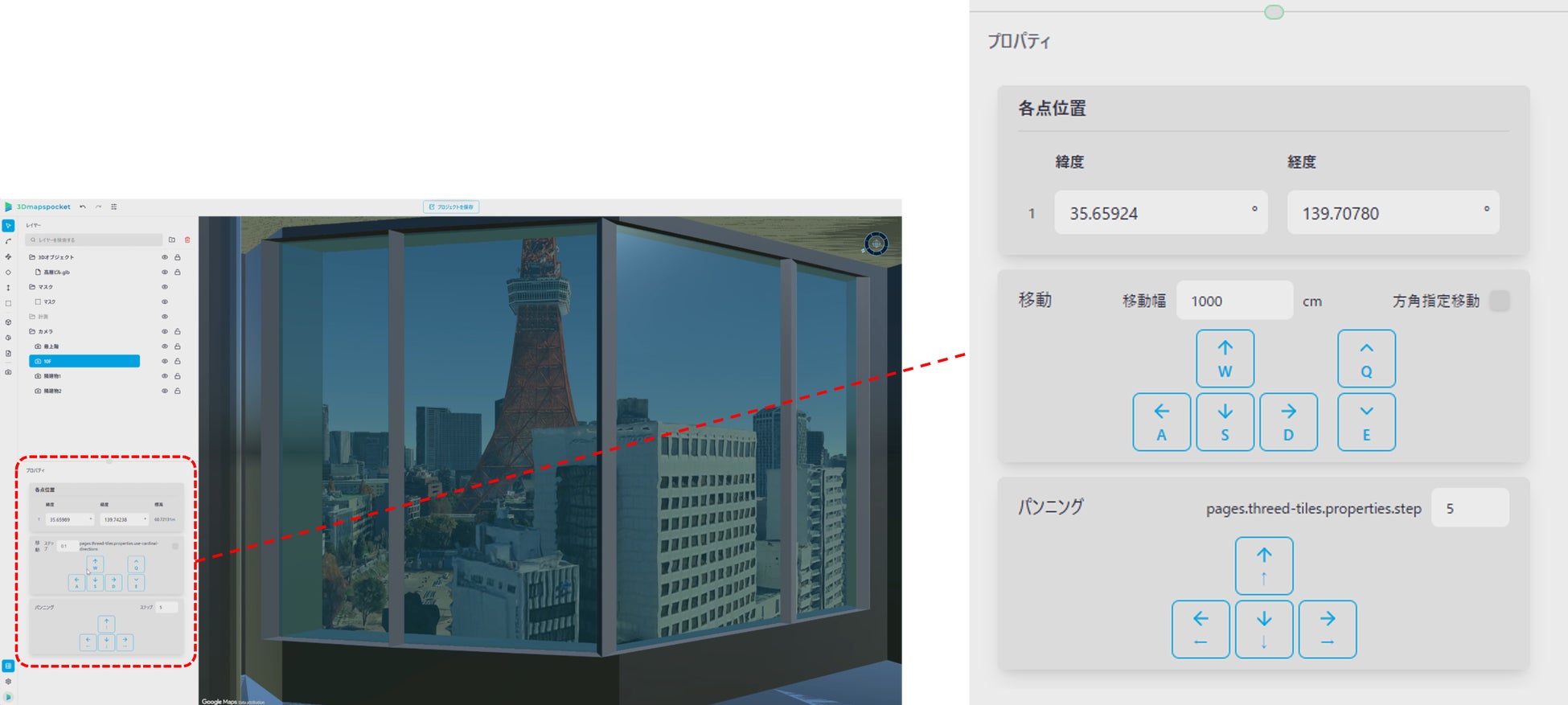Select the camera tool in left toolbar
The height and width of the screenshot is (705, 1568).
pos(8,372)
